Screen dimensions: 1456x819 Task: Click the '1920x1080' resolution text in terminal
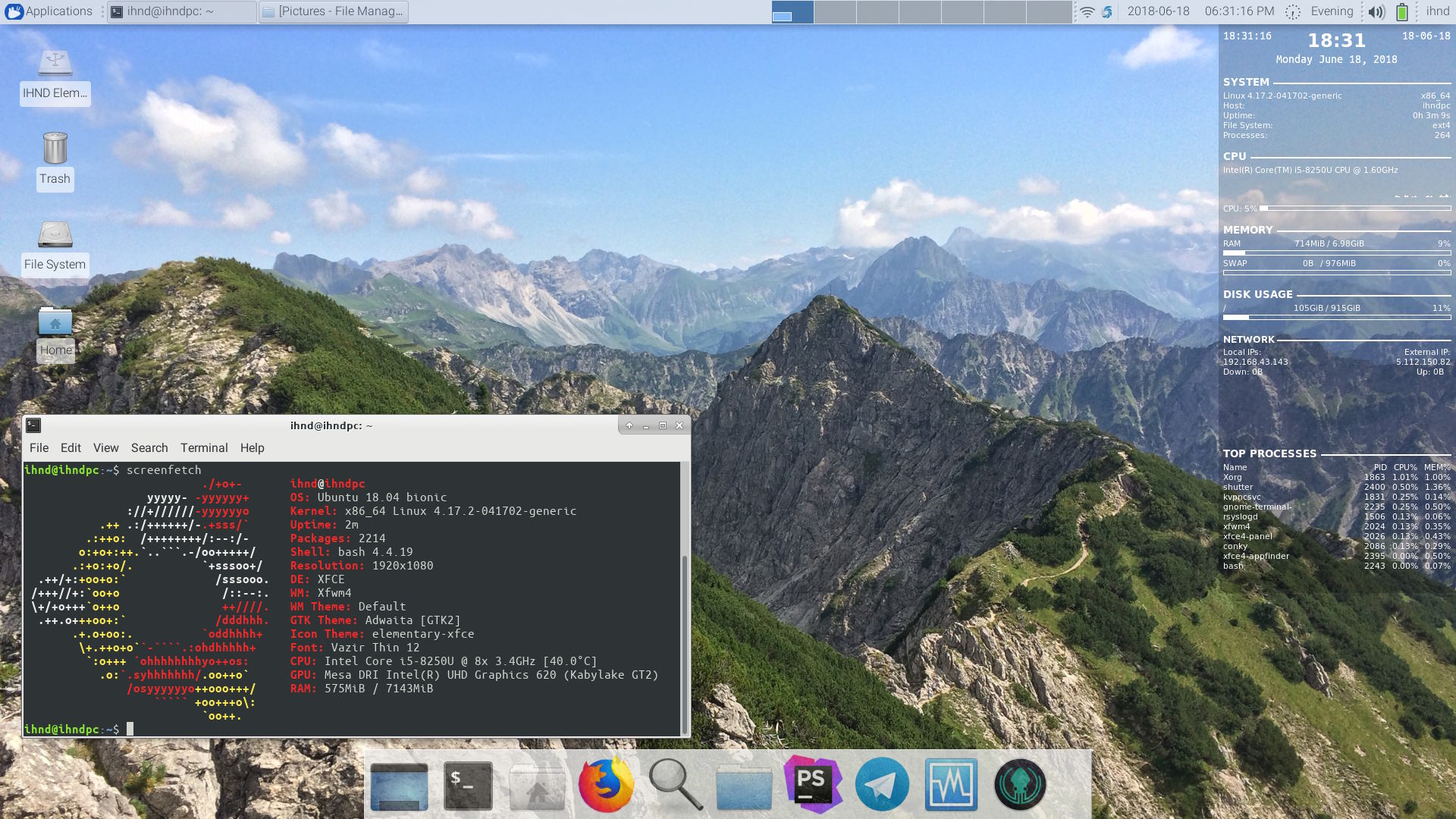coord(402,566)
